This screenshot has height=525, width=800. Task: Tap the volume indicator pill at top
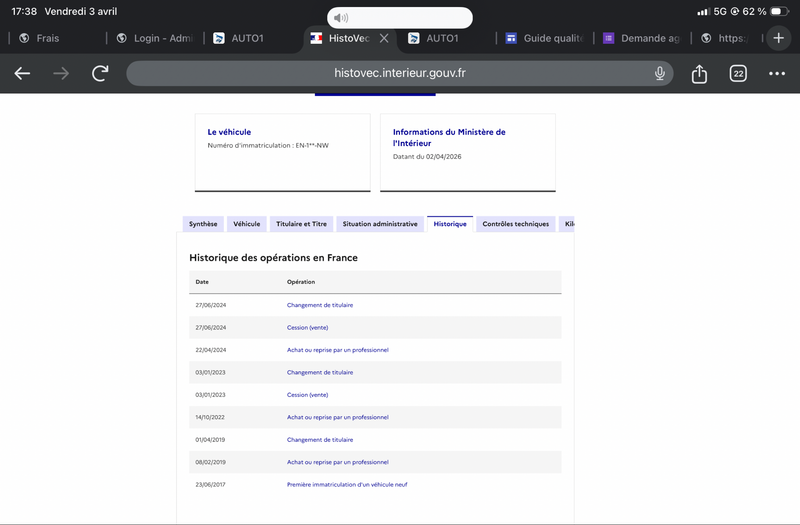click(400, 18)
